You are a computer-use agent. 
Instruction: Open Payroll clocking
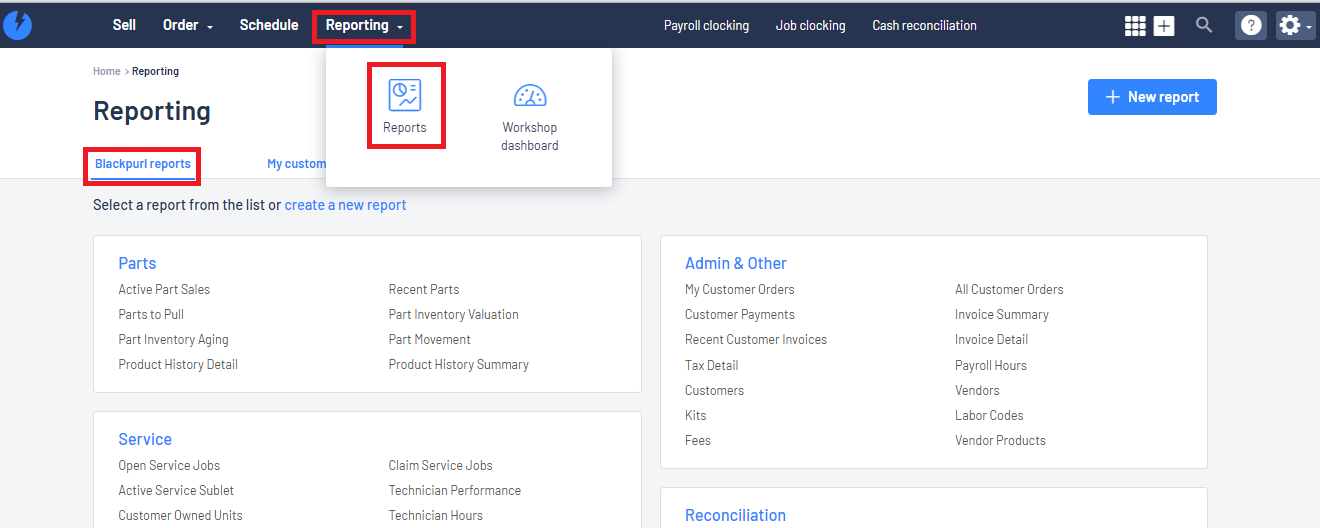(706, 25)
